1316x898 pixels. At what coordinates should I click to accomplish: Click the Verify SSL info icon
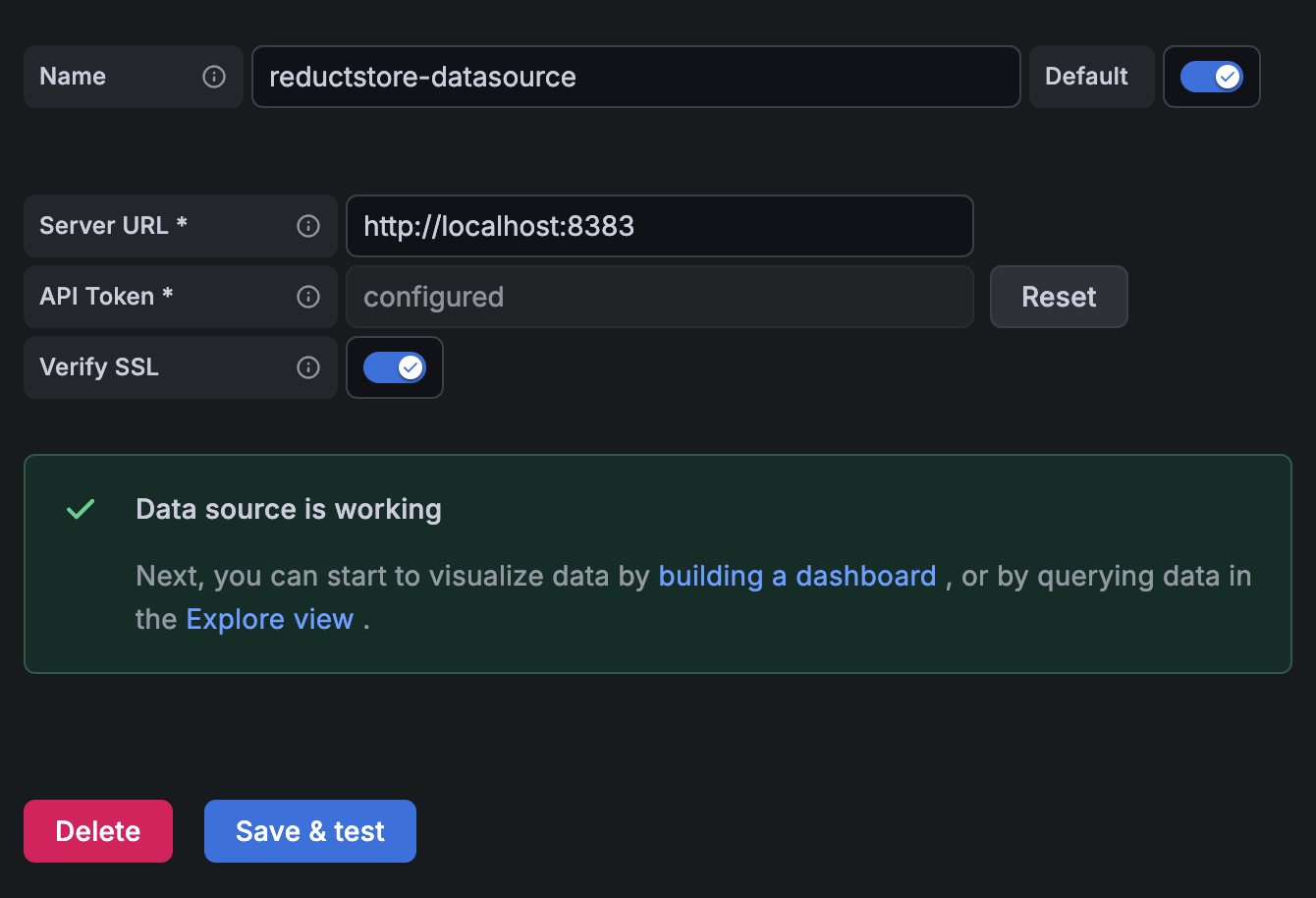308,366
